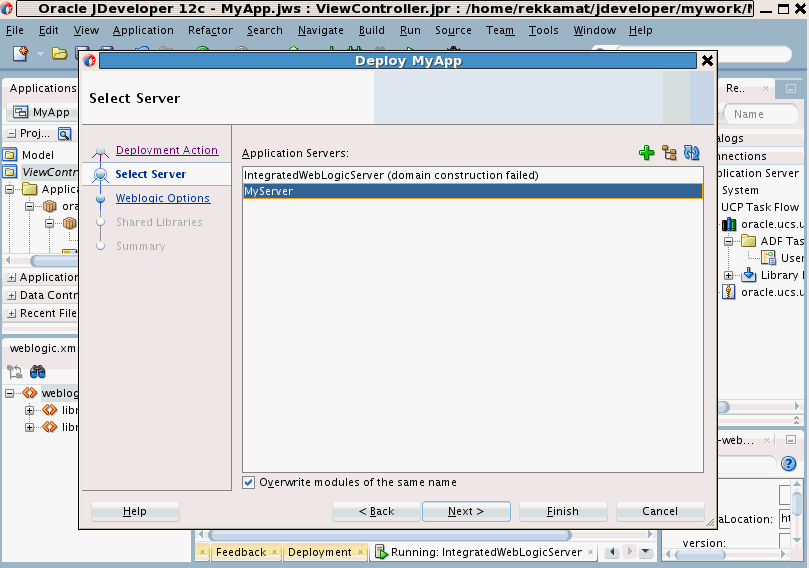
Task: Collapse the 'ora' package node in the project tree
Action: [x=30, y=206]
